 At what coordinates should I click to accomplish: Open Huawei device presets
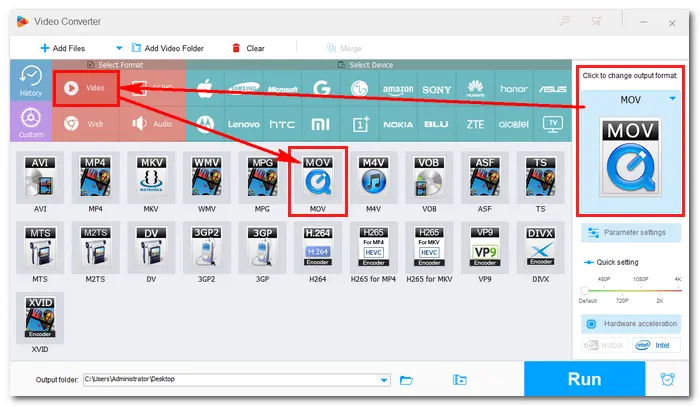tap(475, 88)
